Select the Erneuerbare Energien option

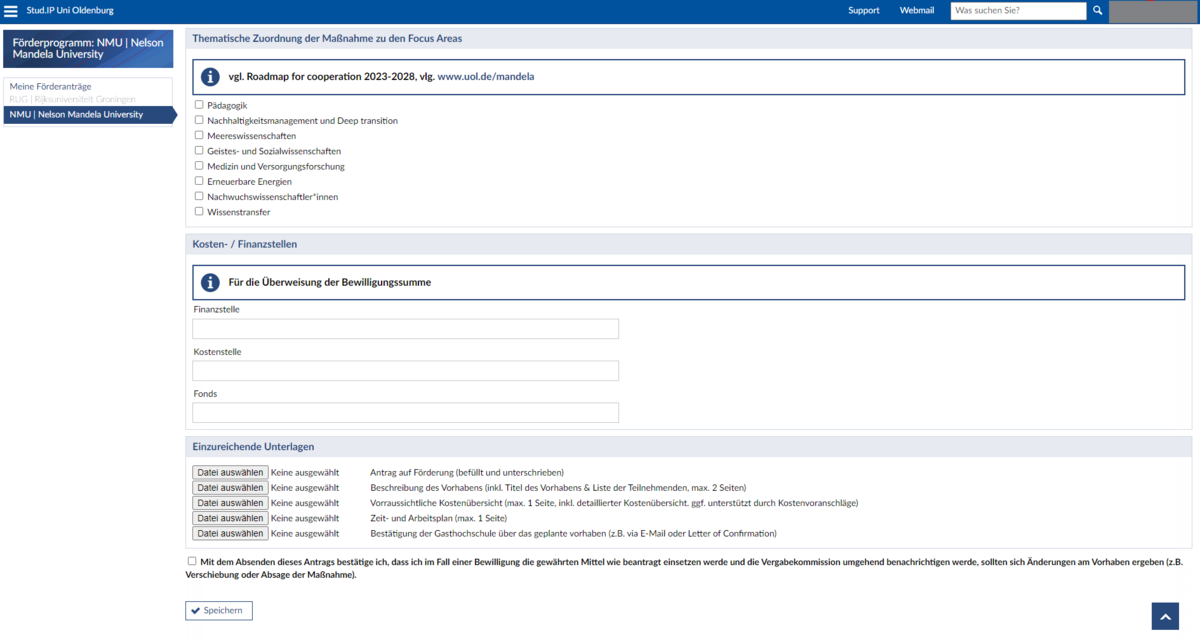(197, 181)
